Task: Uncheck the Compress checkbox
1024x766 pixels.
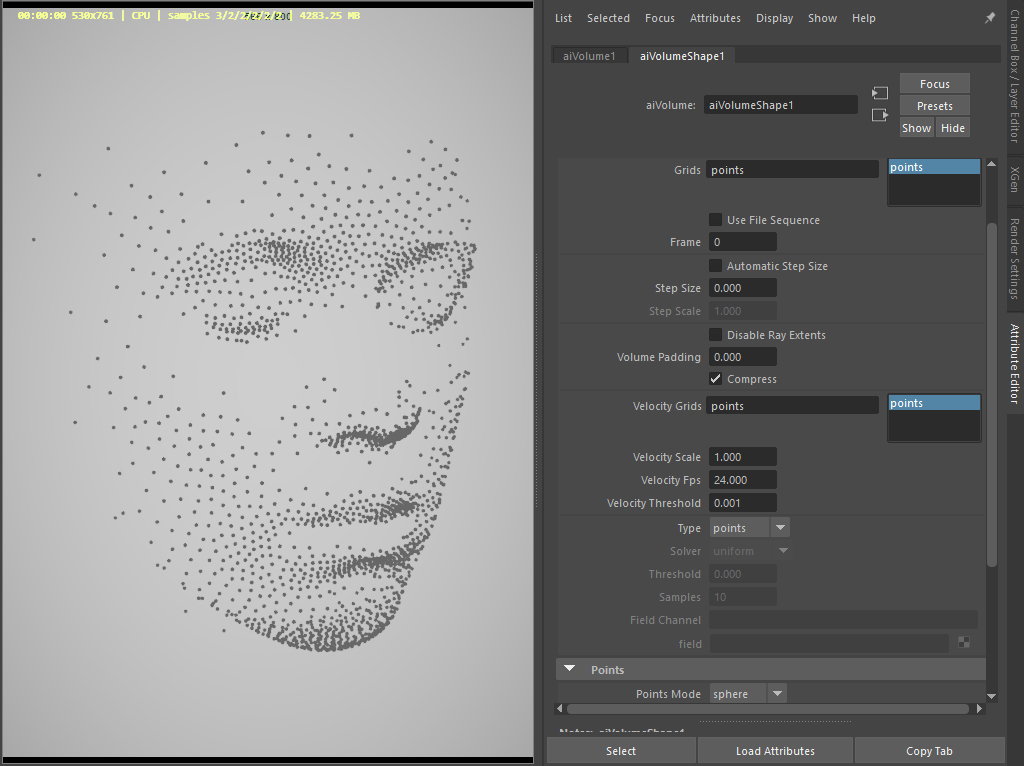Action: [x=716, y=379]
